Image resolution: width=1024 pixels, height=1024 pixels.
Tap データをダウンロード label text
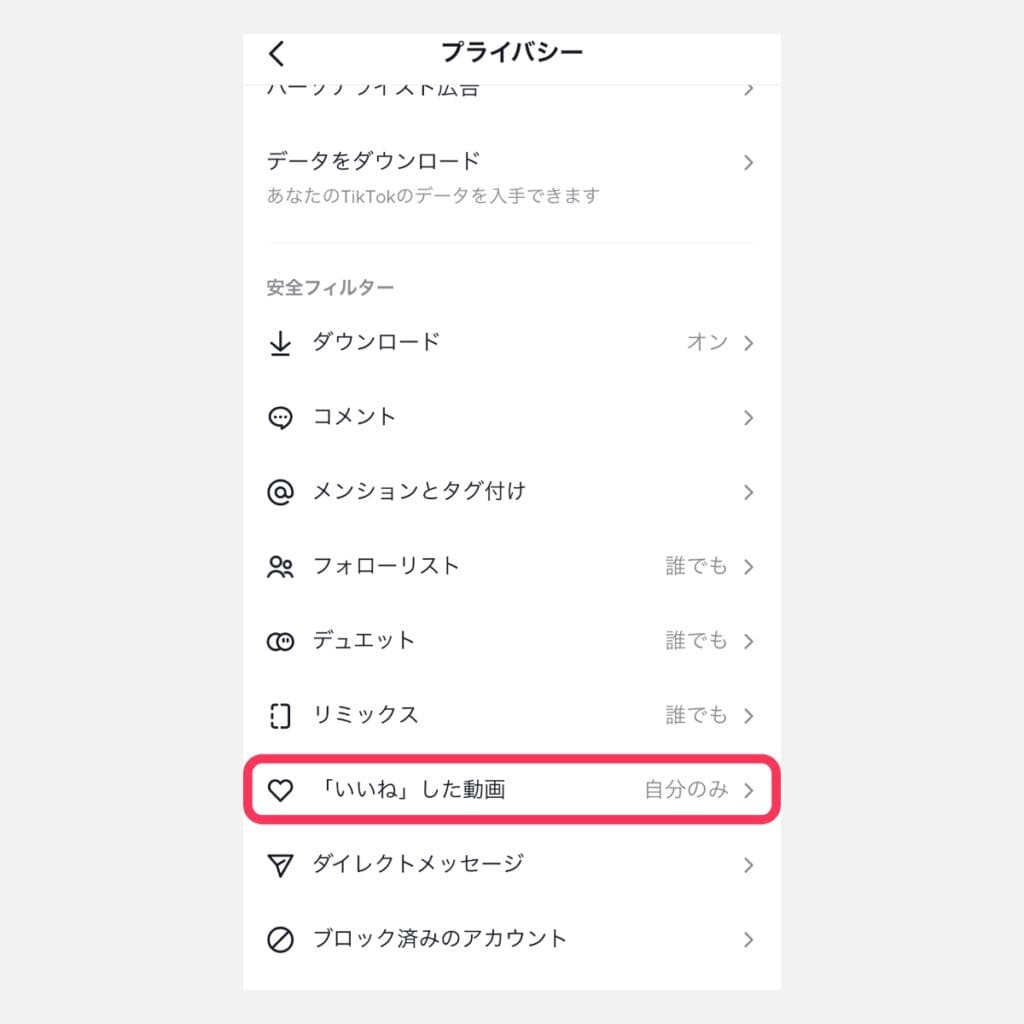click(x=373, y=160)
